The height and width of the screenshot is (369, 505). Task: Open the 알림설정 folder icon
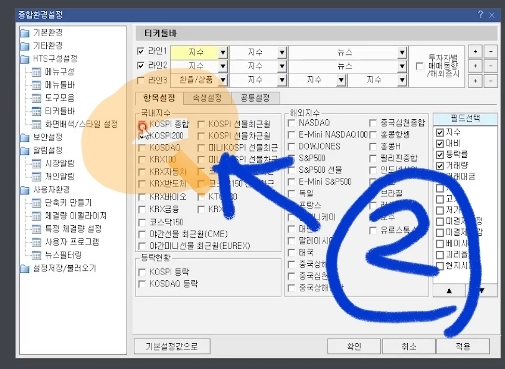click(24, 151)
